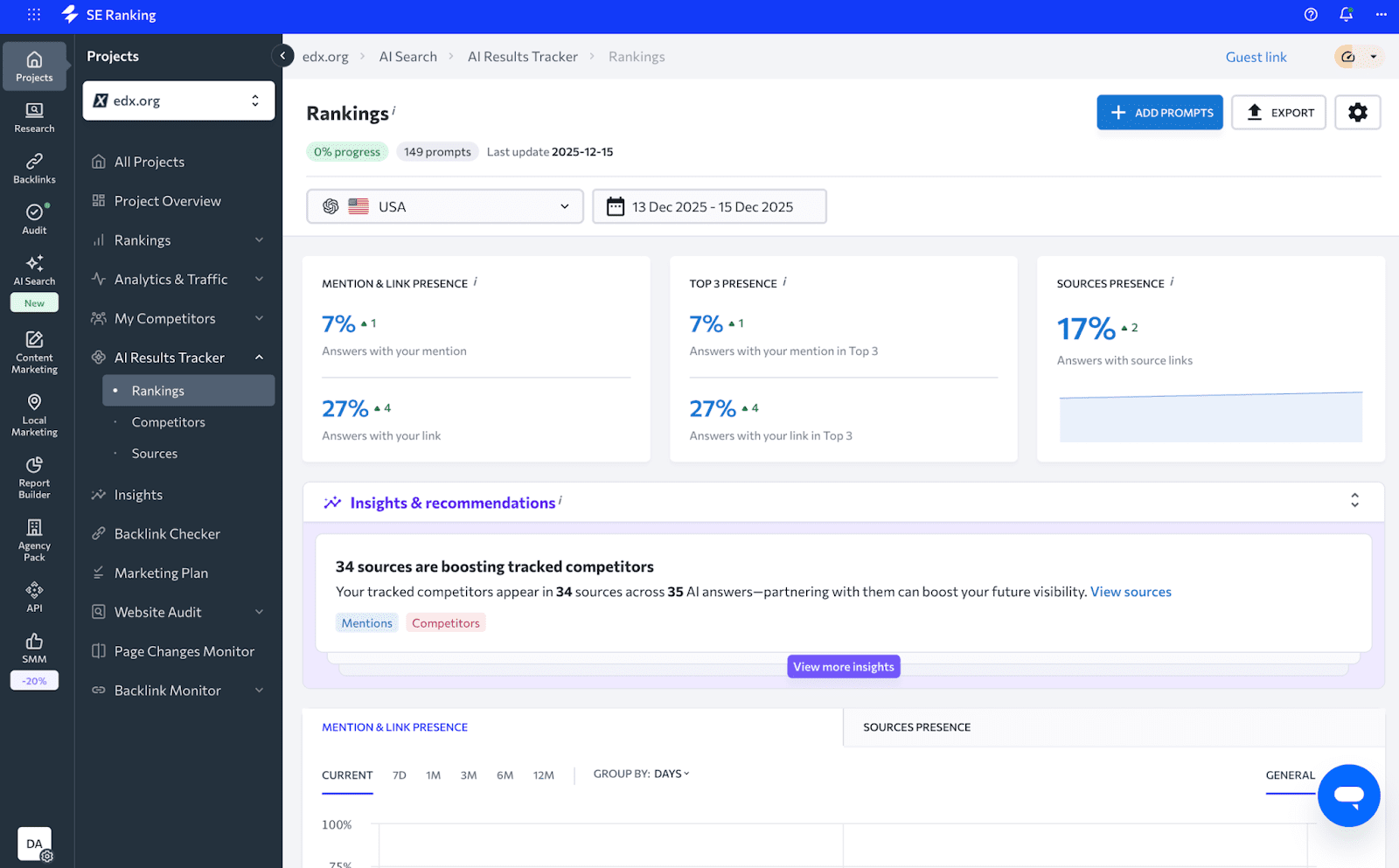The width and height of the screenshot is (1399, 868).
Task: Click the Export icon button
Action: [1278, 112]
